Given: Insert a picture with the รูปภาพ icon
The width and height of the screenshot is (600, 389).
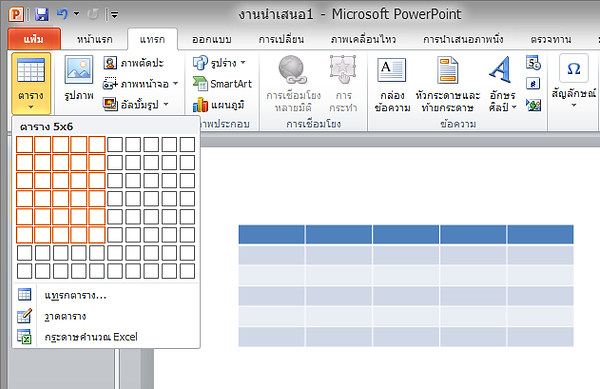Looking at the screenshot, I should click(78, 70).
